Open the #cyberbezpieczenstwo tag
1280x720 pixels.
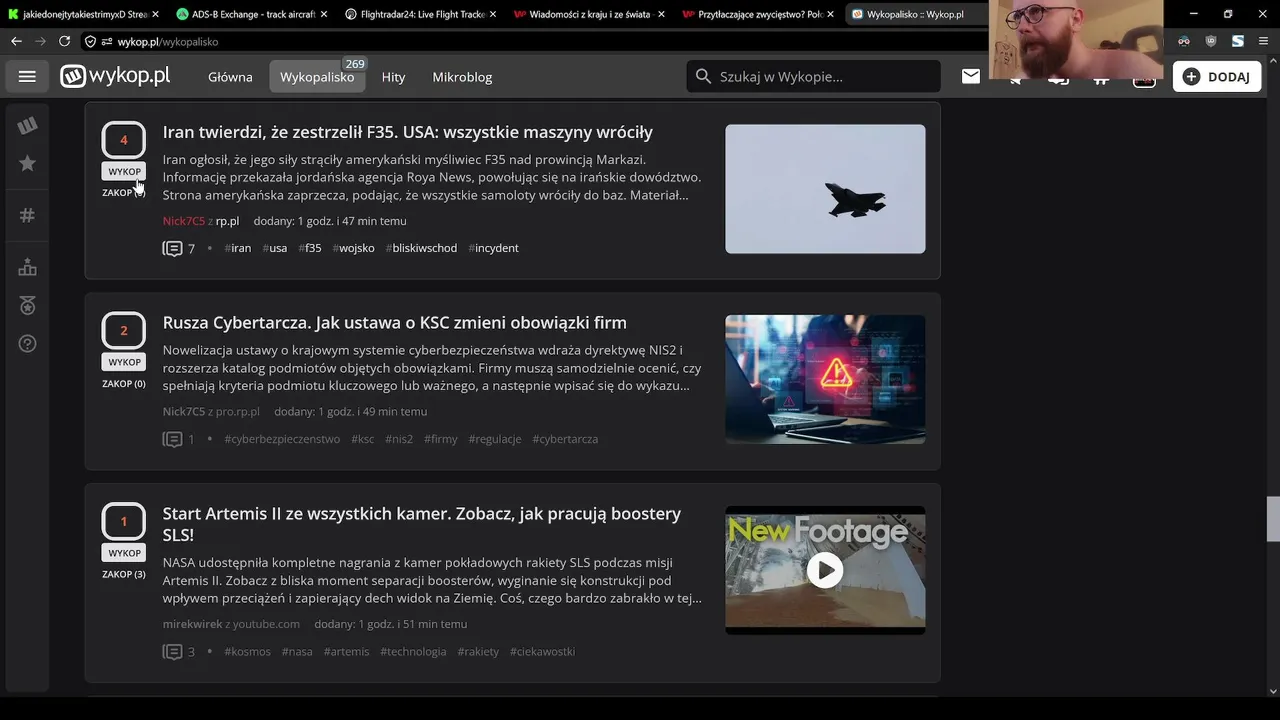(282, 439)
